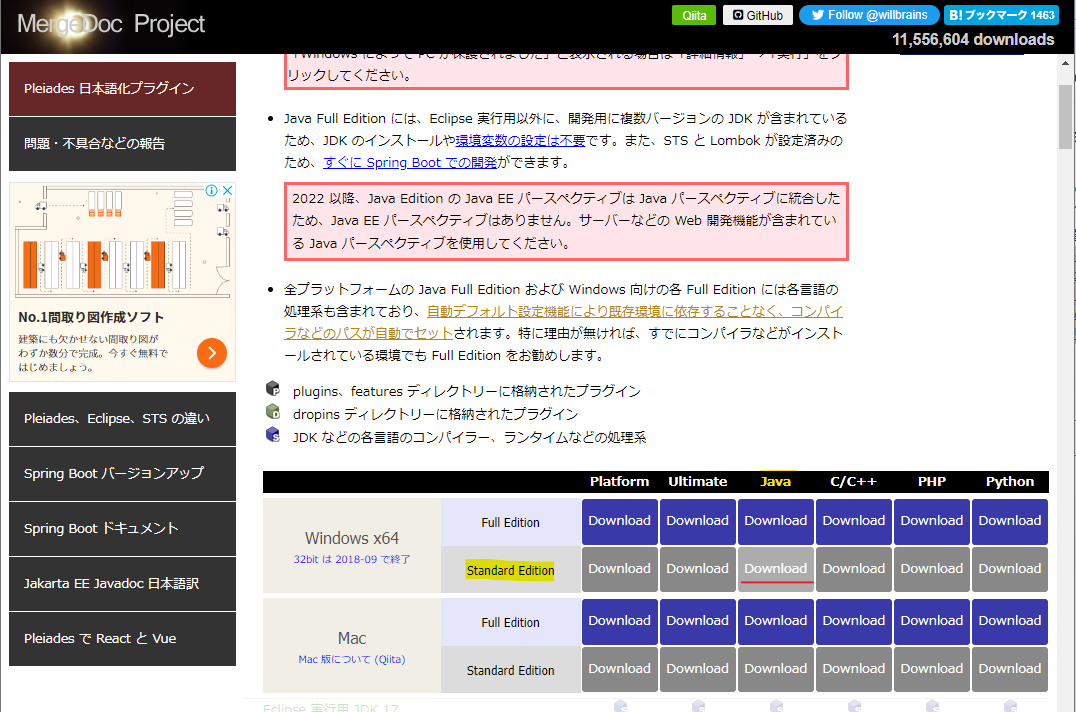Download Windows Standard Edition PHP
The width and height of the screenshot is (1076, 712).
(x=932, y=569)
